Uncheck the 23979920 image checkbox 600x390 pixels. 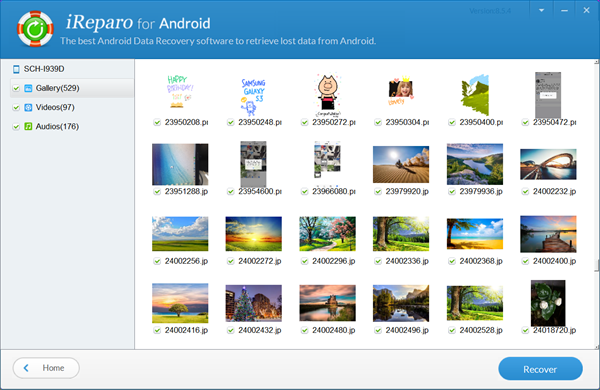tap(378, 192)
